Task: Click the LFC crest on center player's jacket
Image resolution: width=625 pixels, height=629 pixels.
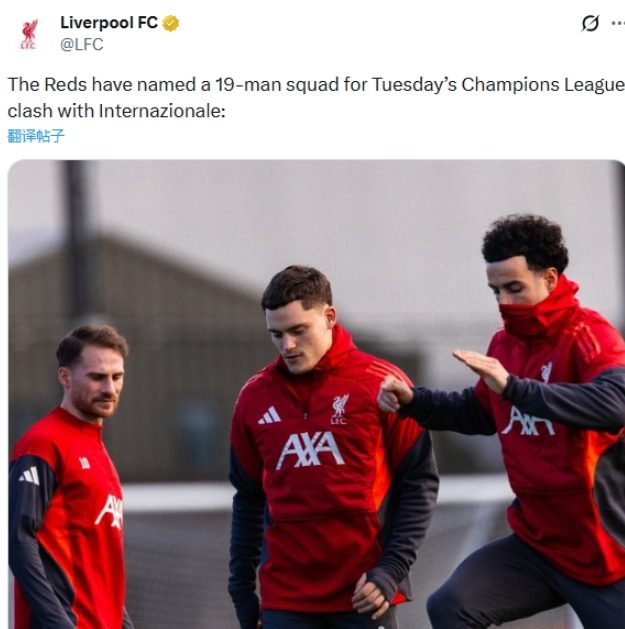Action: pos(339,409)
